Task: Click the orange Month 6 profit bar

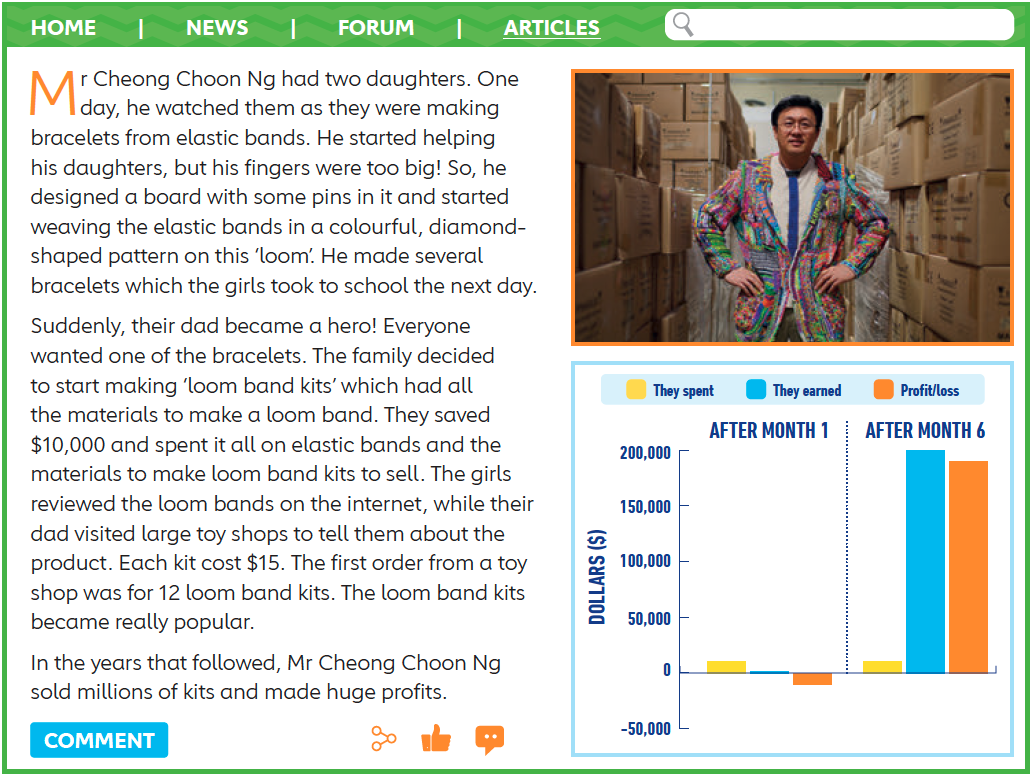Action: (x=968, y=567)
